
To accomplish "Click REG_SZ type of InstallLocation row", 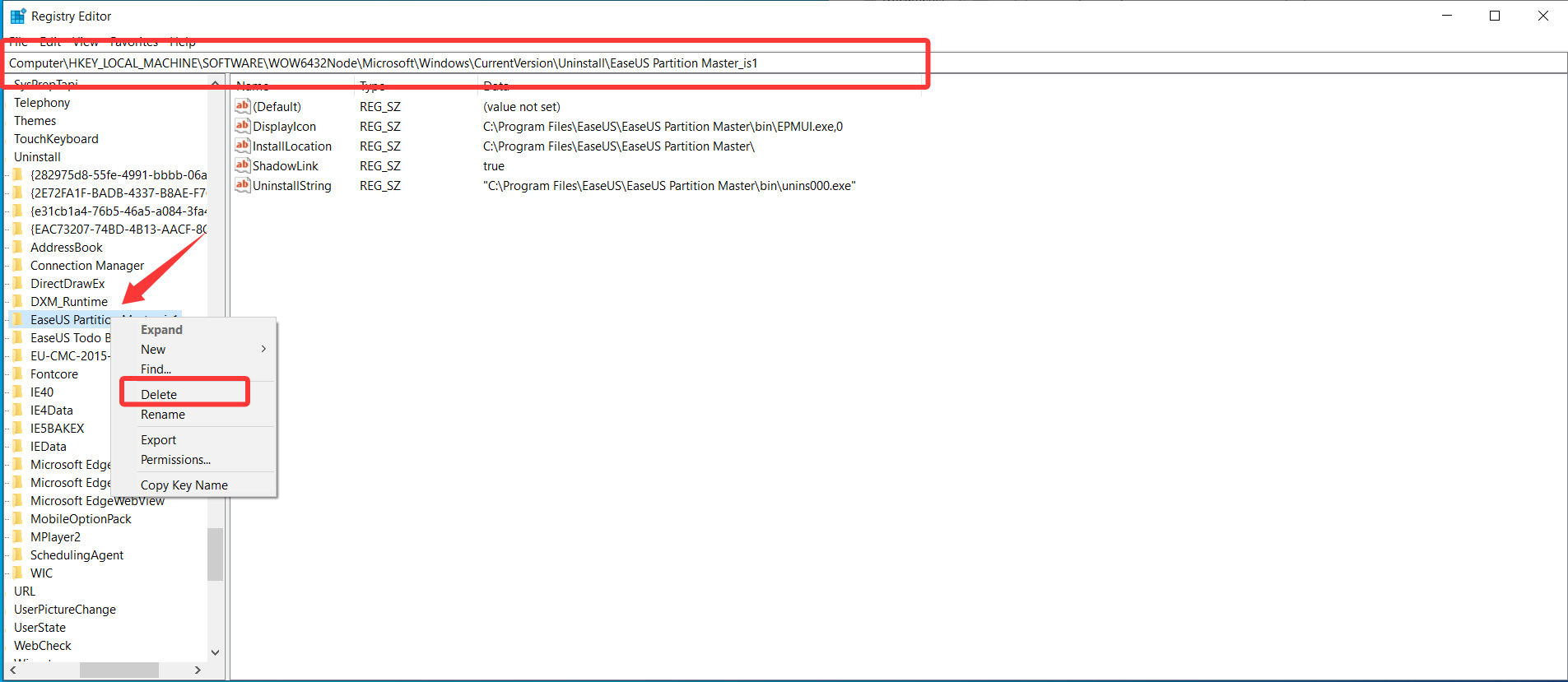I will pos(380,146).
